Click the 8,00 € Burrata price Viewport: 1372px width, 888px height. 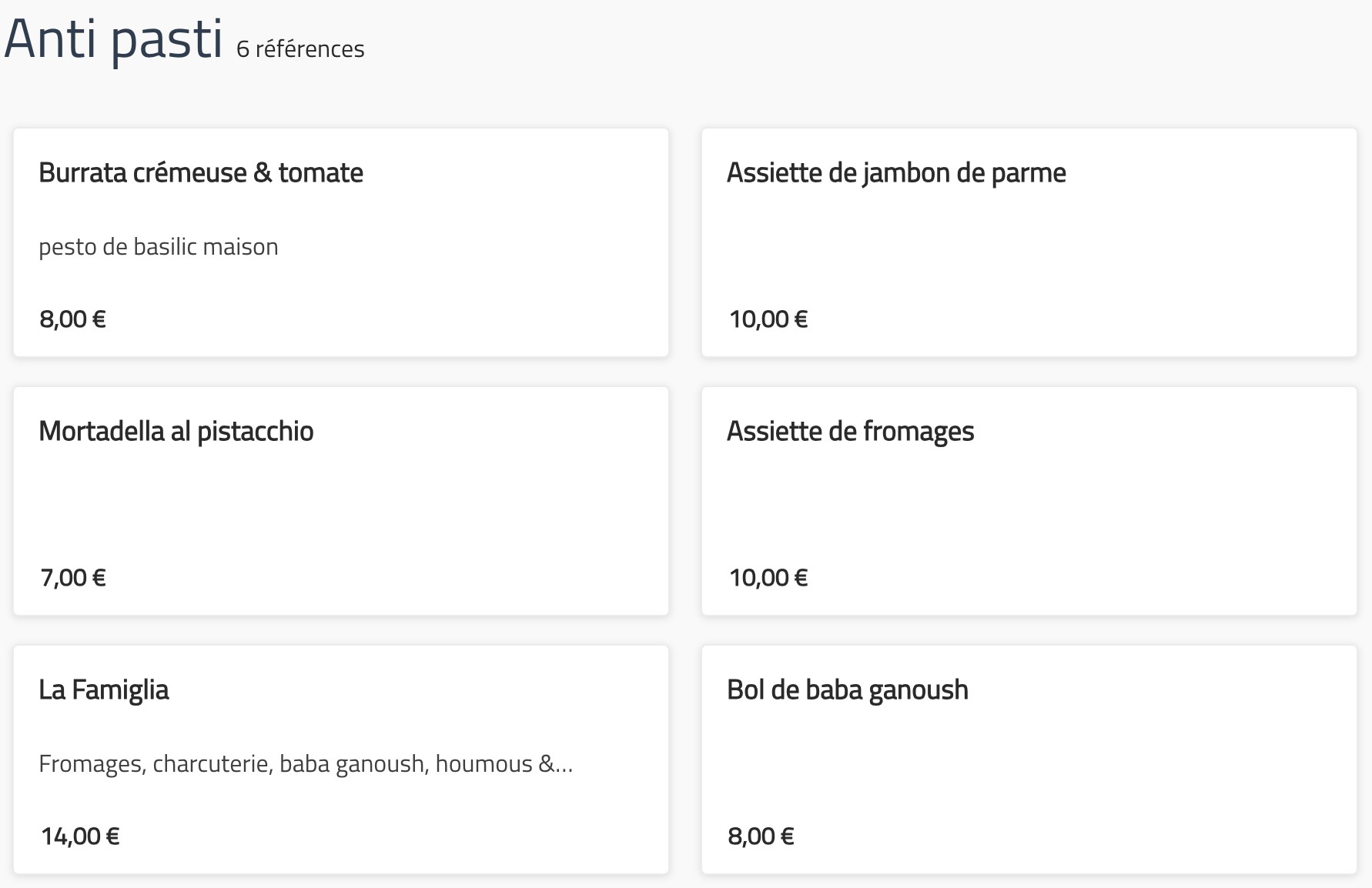tap(72, 319)
